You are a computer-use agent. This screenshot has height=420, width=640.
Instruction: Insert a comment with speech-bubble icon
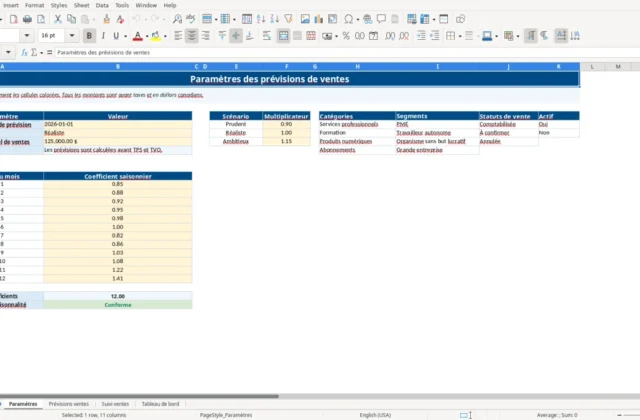tap(381, 19)
